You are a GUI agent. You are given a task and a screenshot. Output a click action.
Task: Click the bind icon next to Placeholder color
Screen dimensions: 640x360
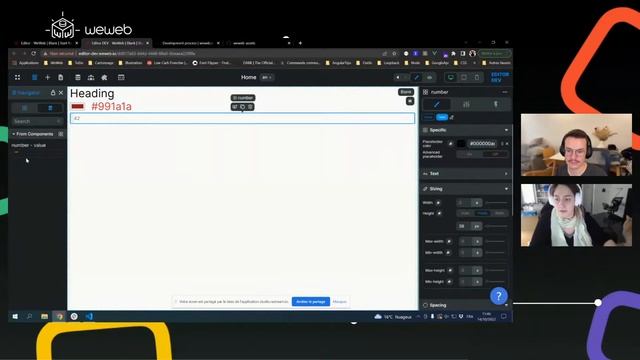point(451,143)
